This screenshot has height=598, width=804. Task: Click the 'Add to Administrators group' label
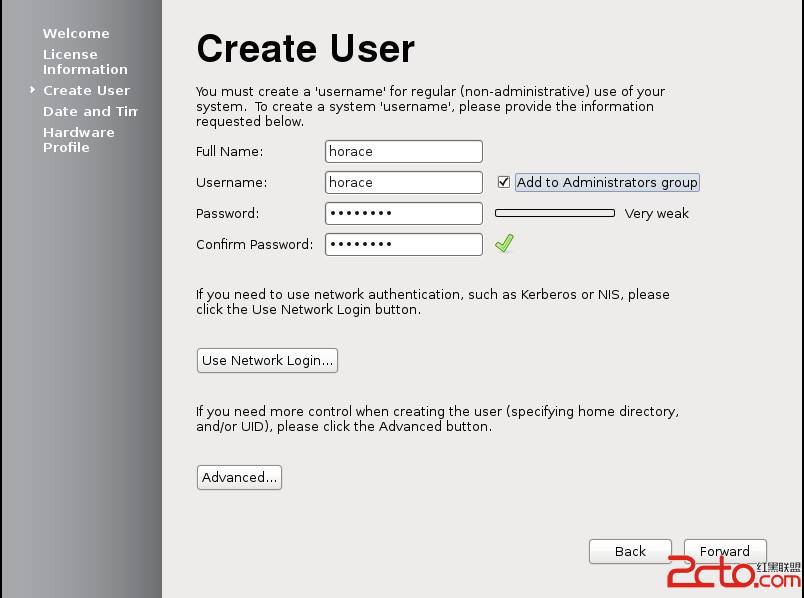(x=607, y=183)
